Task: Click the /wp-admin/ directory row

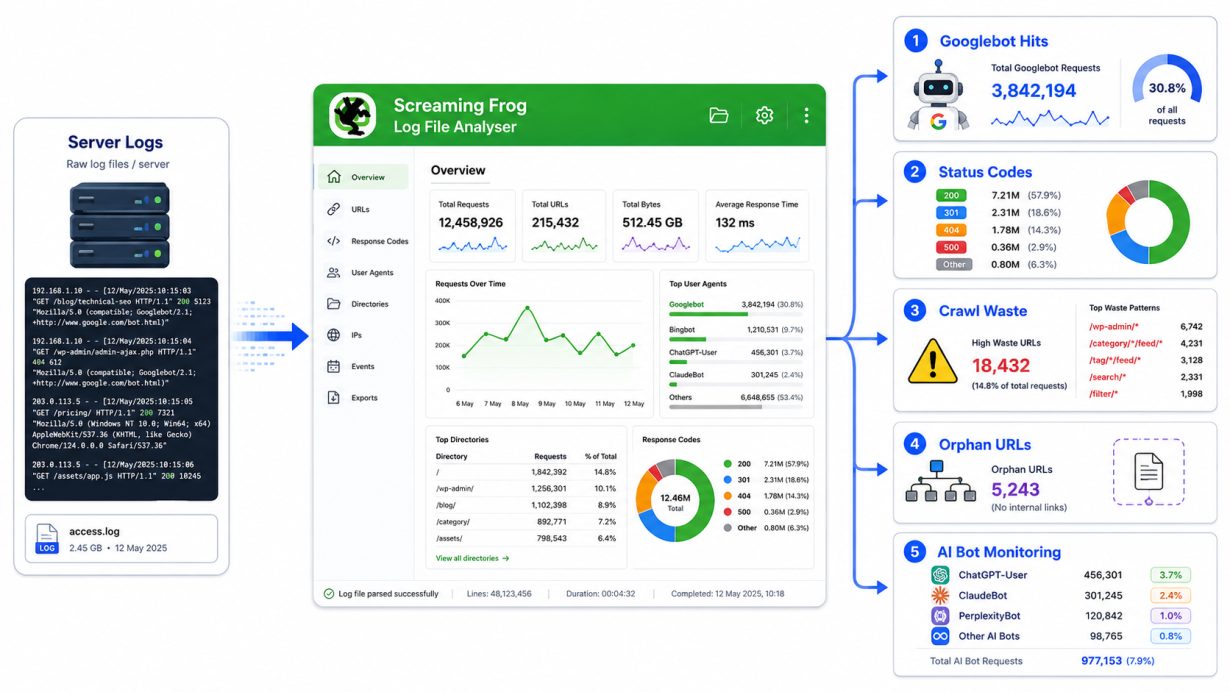Action: (526, 489)
